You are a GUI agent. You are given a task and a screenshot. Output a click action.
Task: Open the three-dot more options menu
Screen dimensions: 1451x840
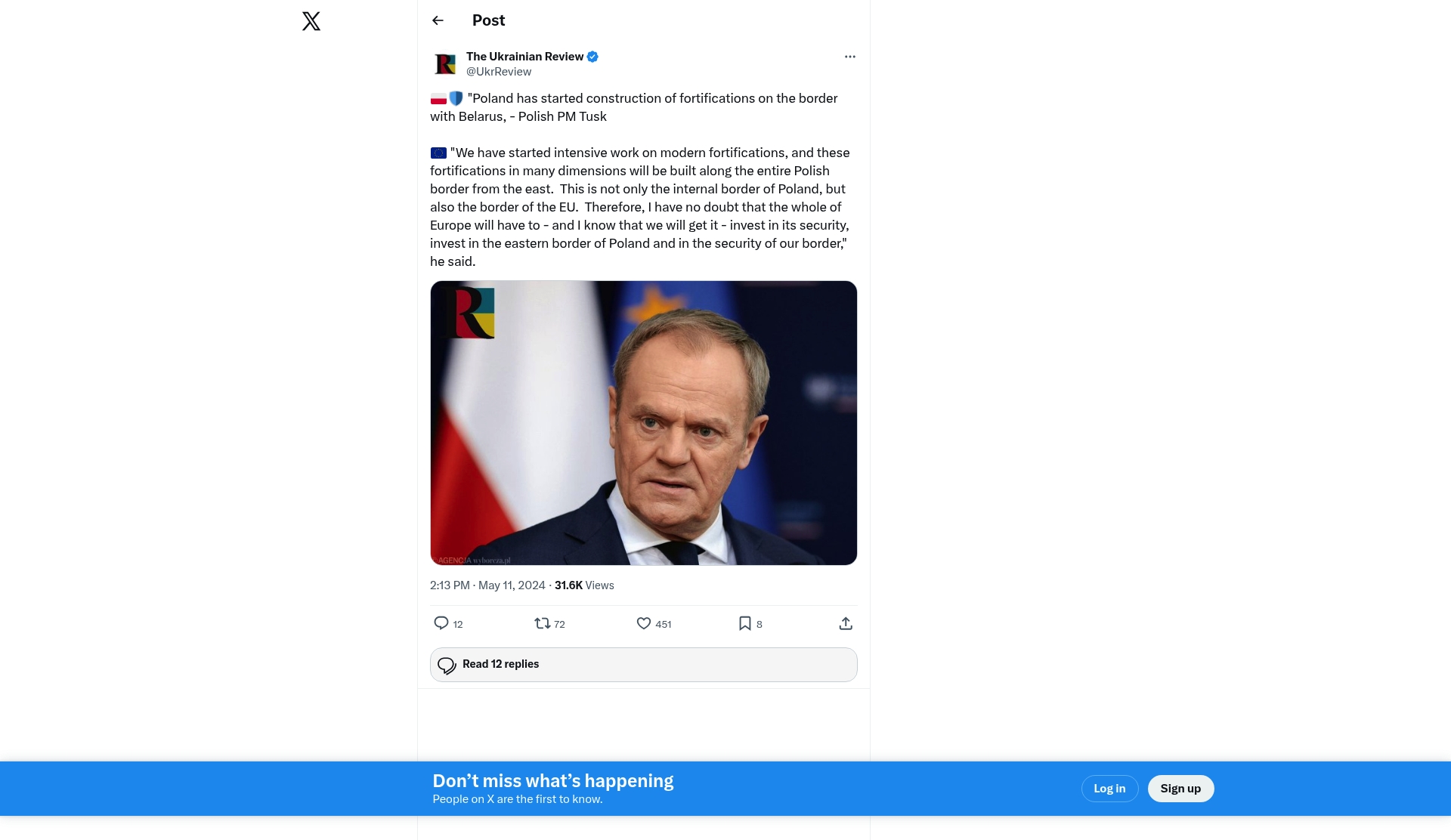pyautogui.click(x=849, y=57)
